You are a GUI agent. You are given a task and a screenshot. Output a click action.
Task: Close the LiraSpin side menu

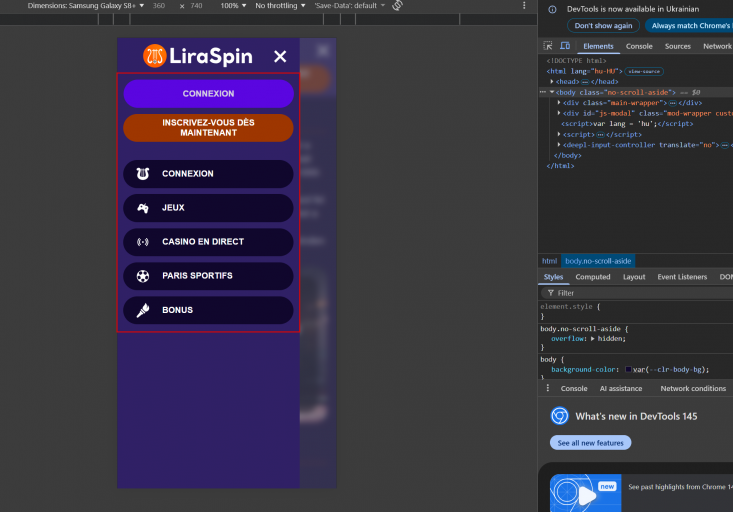coord(280,57)
